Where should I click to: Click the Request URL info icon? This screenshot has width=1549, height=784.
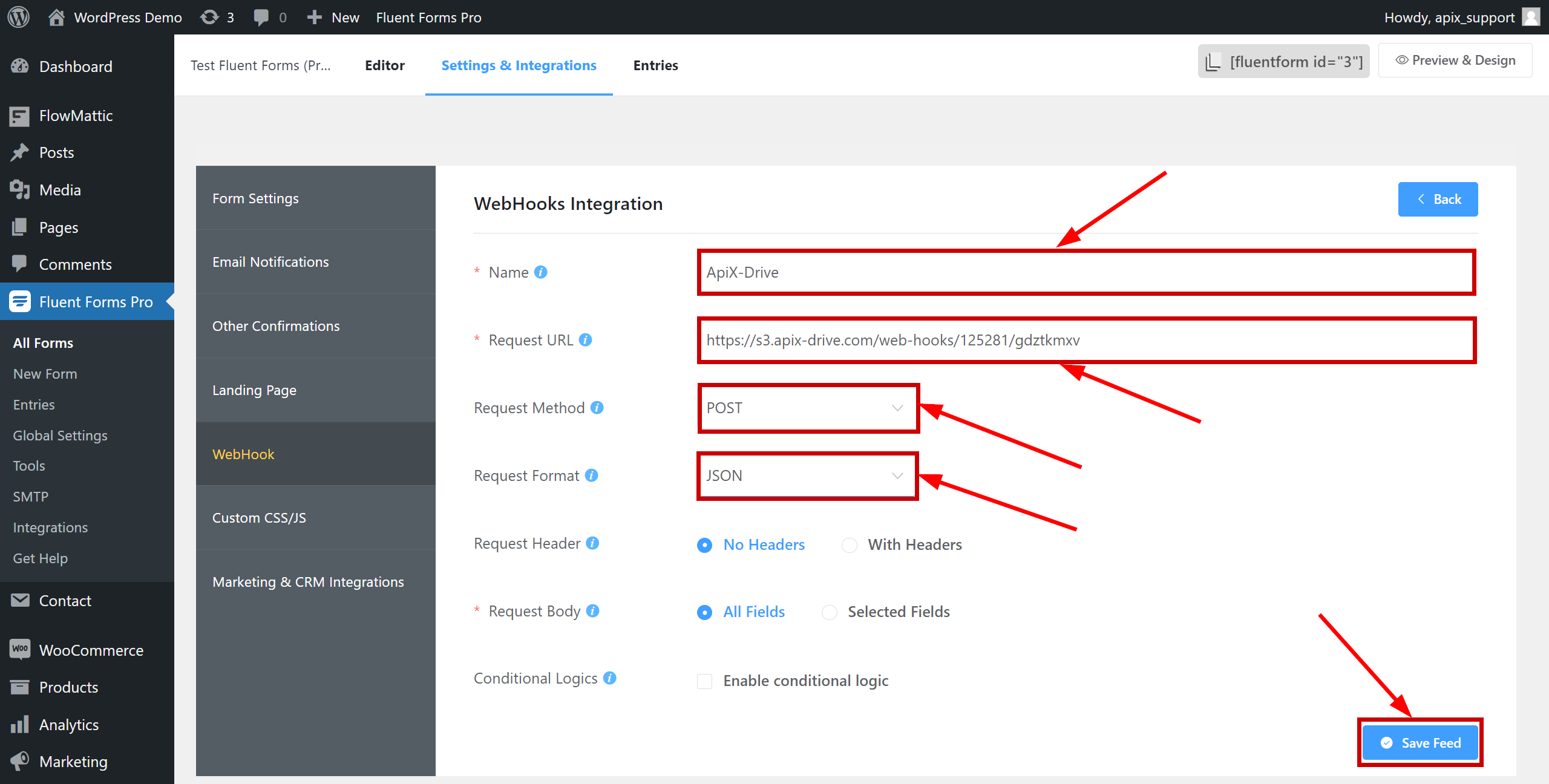(585, 339)
